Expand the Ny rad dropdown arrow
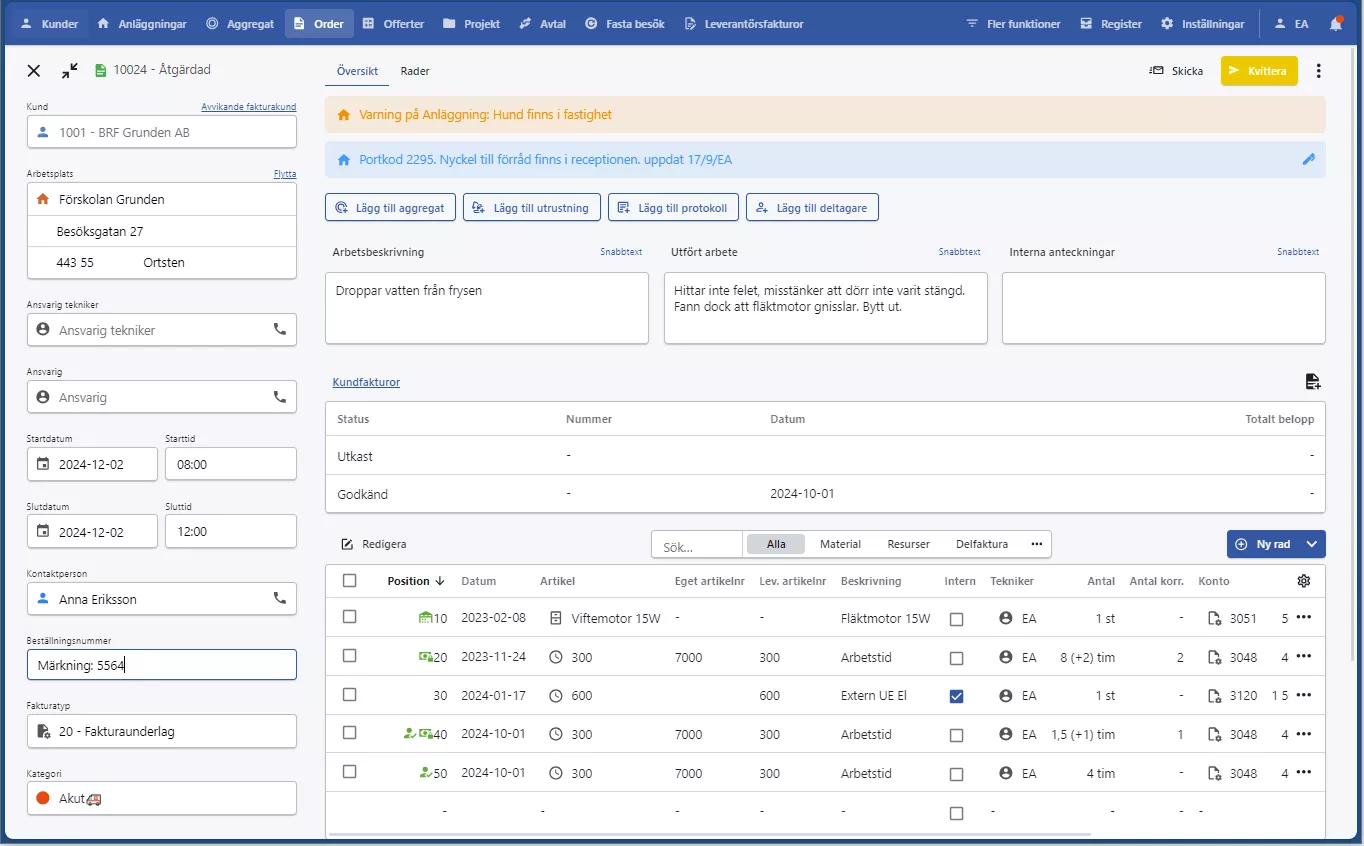 point(1311,544)
